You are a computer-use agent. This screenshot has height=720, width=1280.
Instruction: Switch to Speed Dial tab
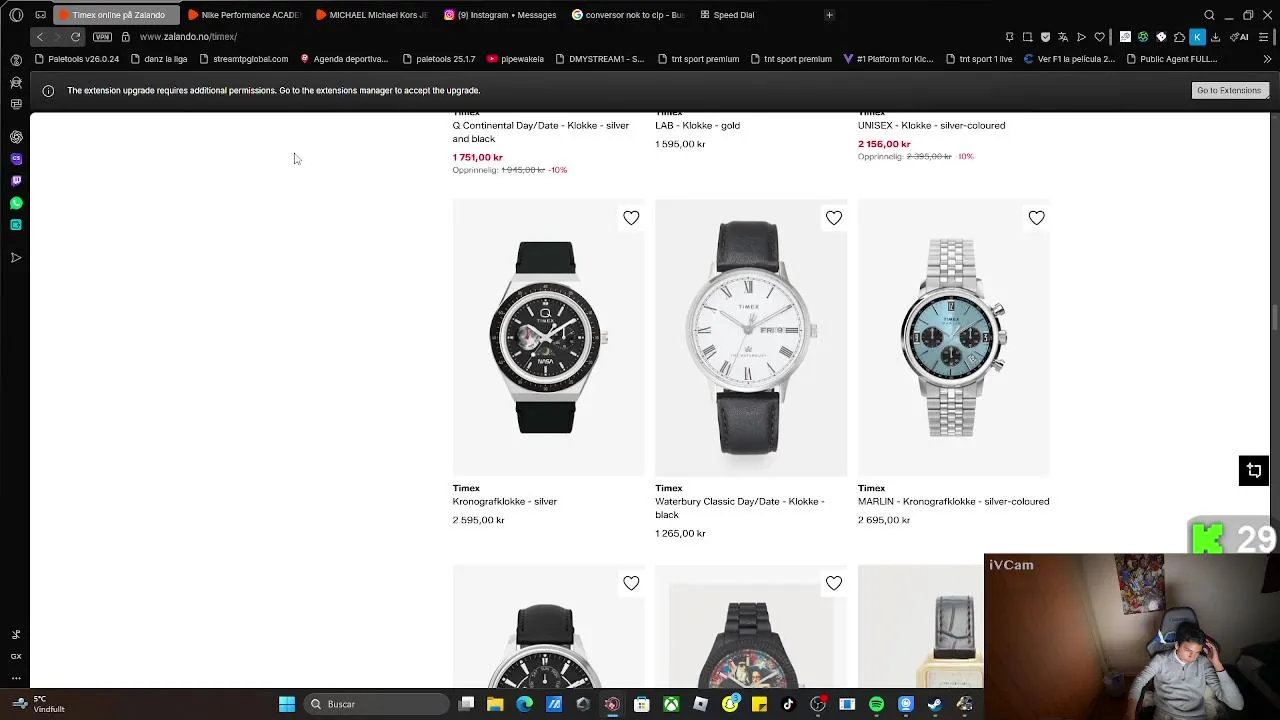tap(728, 15)
